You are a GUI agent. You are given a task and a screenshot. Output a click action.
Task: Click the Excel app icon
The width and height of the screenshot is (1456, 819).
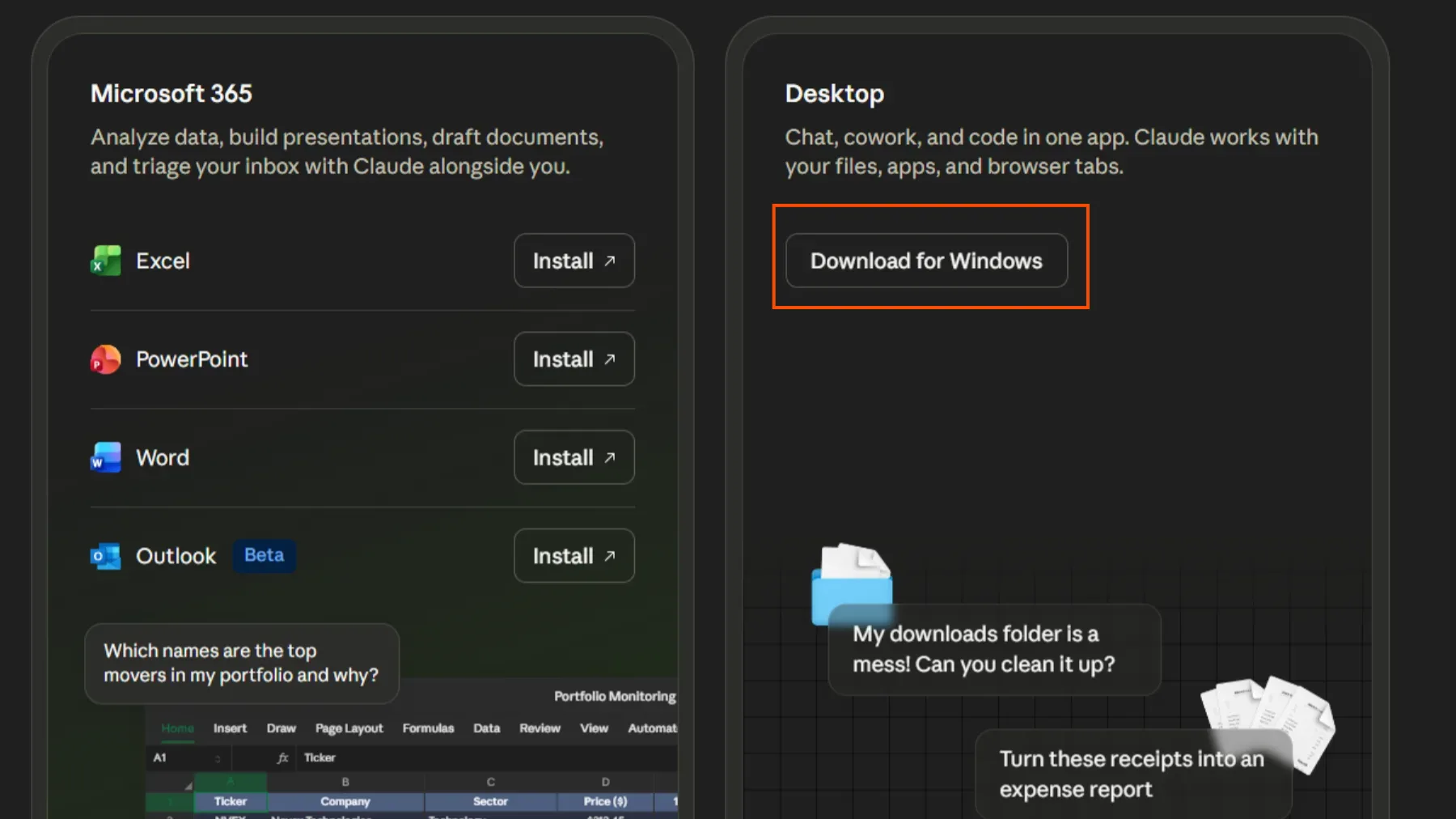[x=105, y=261]
